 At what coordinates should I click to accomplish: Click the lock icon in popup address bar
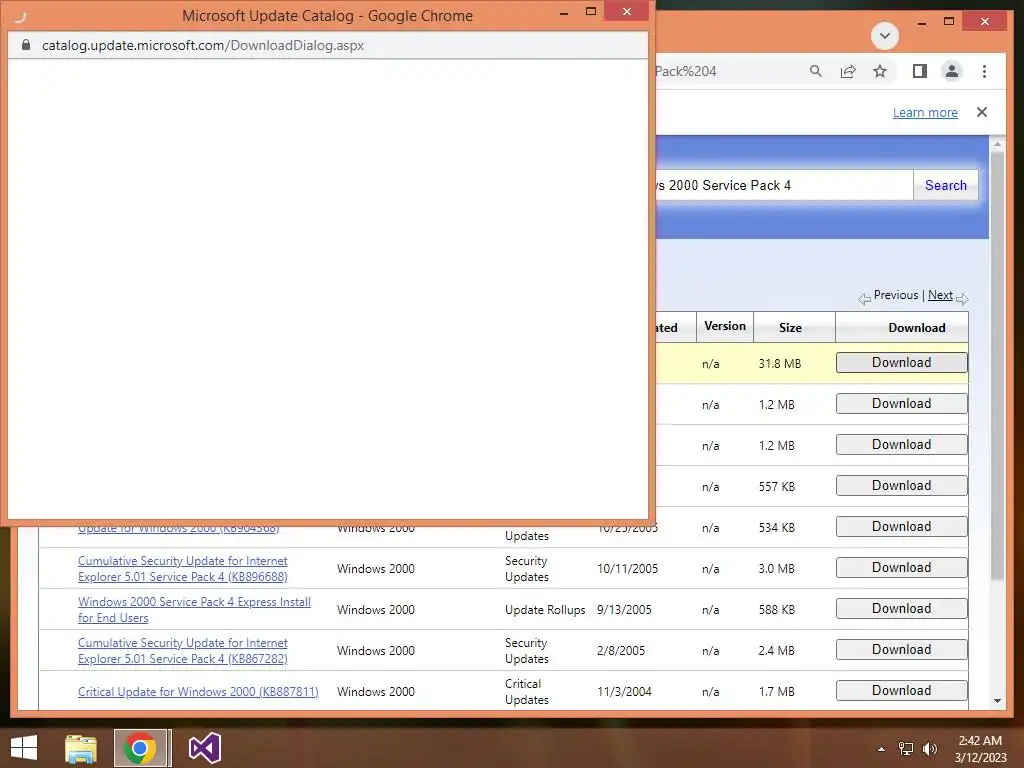point(25,45)
